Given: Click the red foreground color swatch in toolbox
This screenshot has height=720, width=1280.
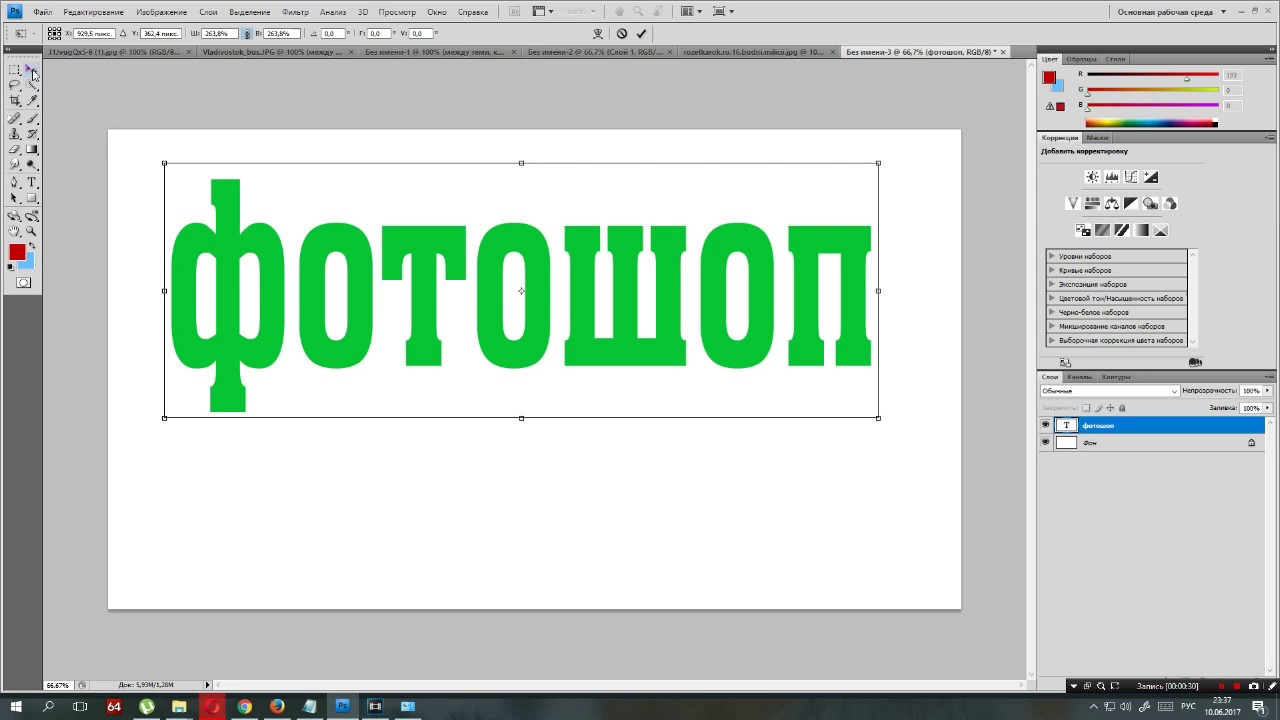Looking at the screenshot, I should pyautogui.click(x=17, y=252).
